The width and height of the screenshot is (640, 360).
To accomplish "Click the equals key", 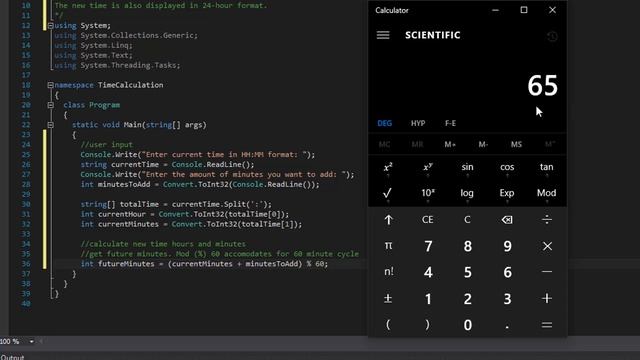I will pos(547,325).
